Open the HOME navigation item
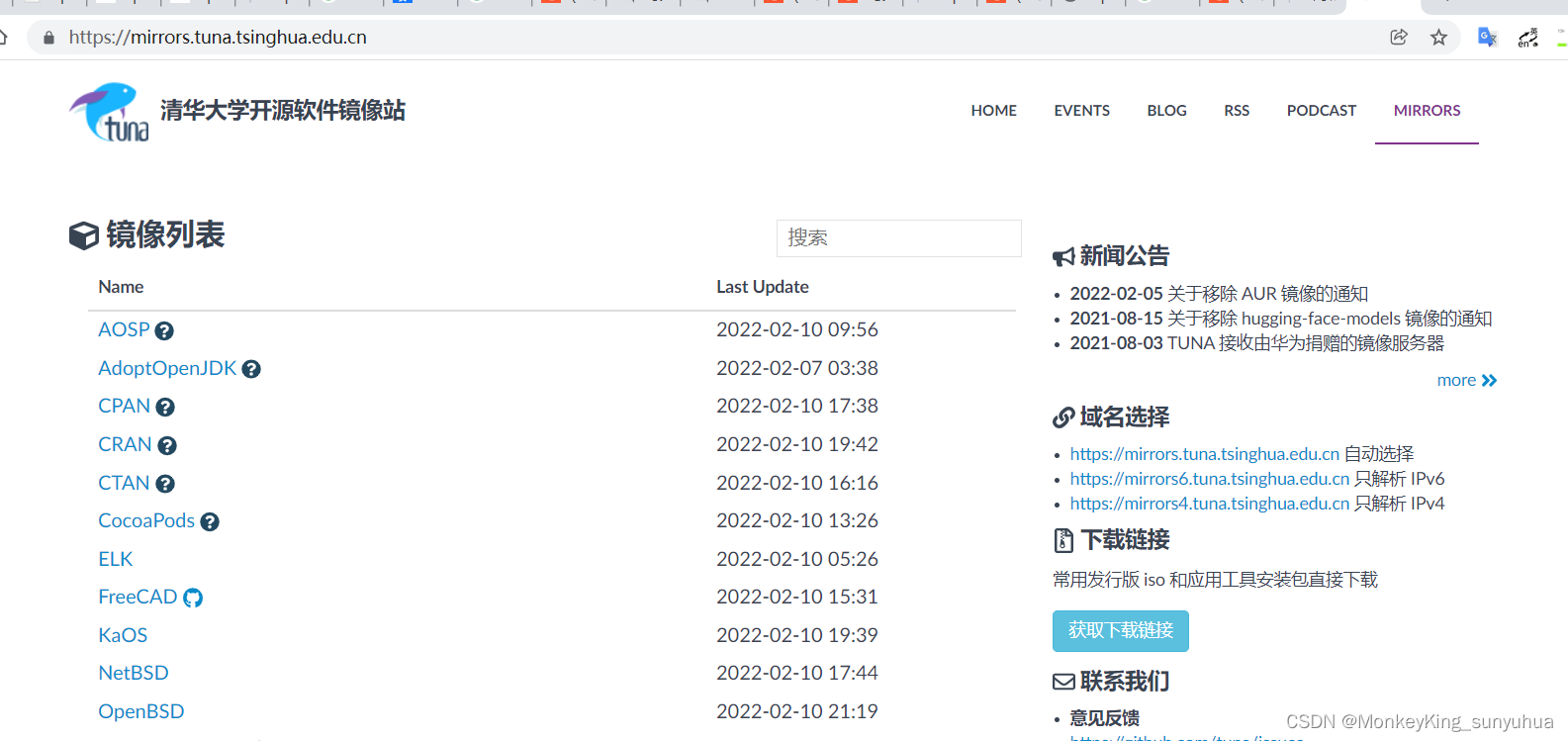This screenshot has height=741, width=1568. point(993,111)
